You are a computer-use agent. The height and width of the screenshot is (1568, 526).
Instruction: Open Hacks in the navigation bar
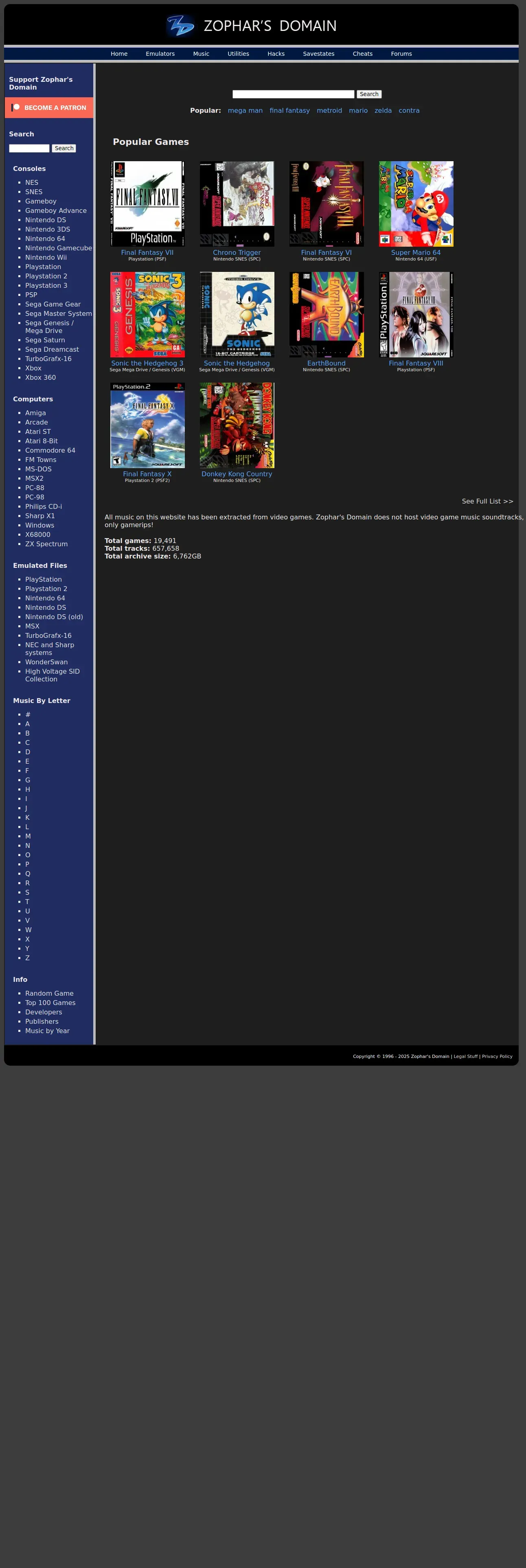tap(276, 54)
